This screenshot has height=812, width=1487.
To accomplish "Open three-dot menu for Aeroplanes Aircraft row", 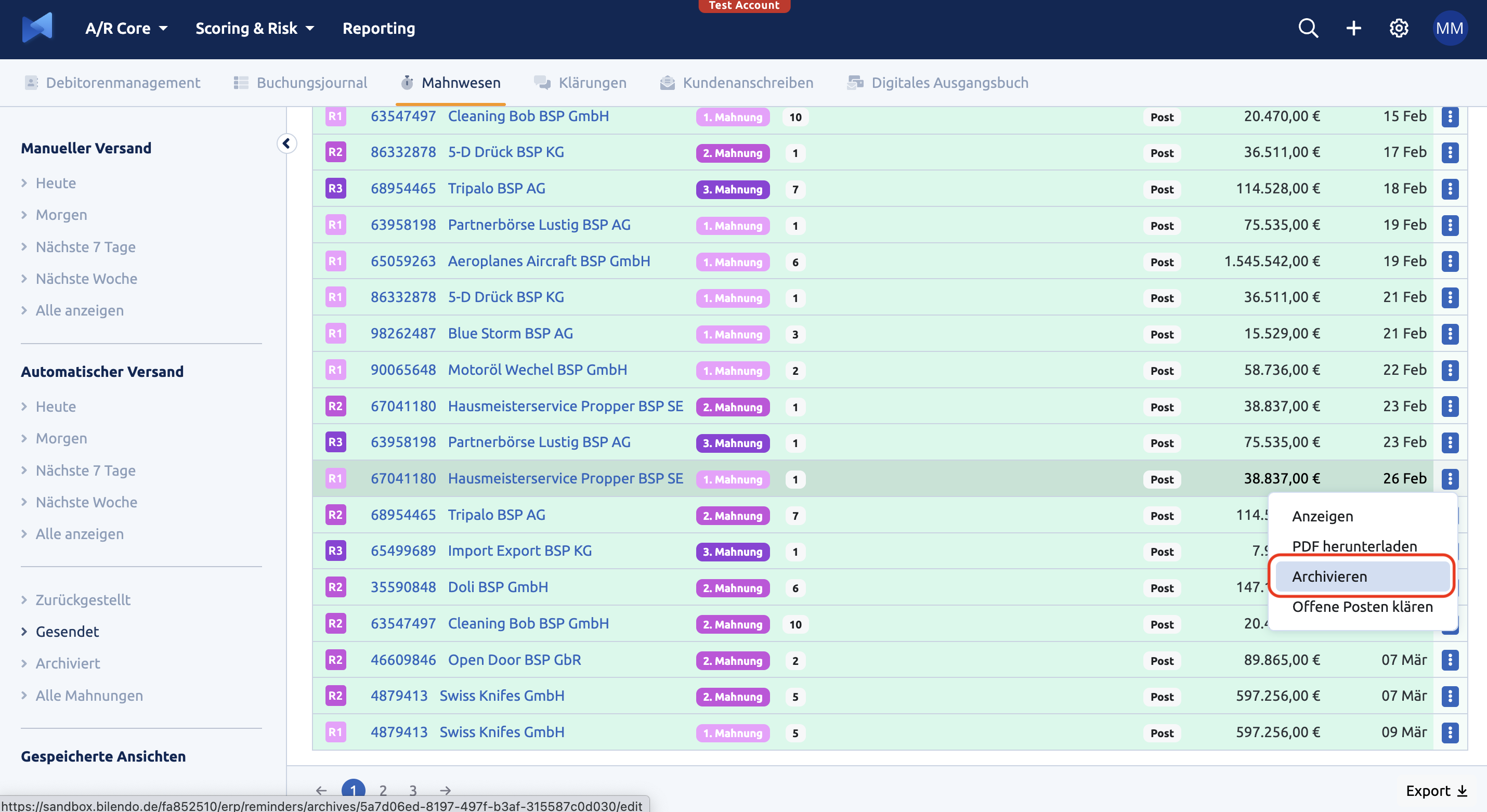I will pyautogui.click(x=1450, y=261).
